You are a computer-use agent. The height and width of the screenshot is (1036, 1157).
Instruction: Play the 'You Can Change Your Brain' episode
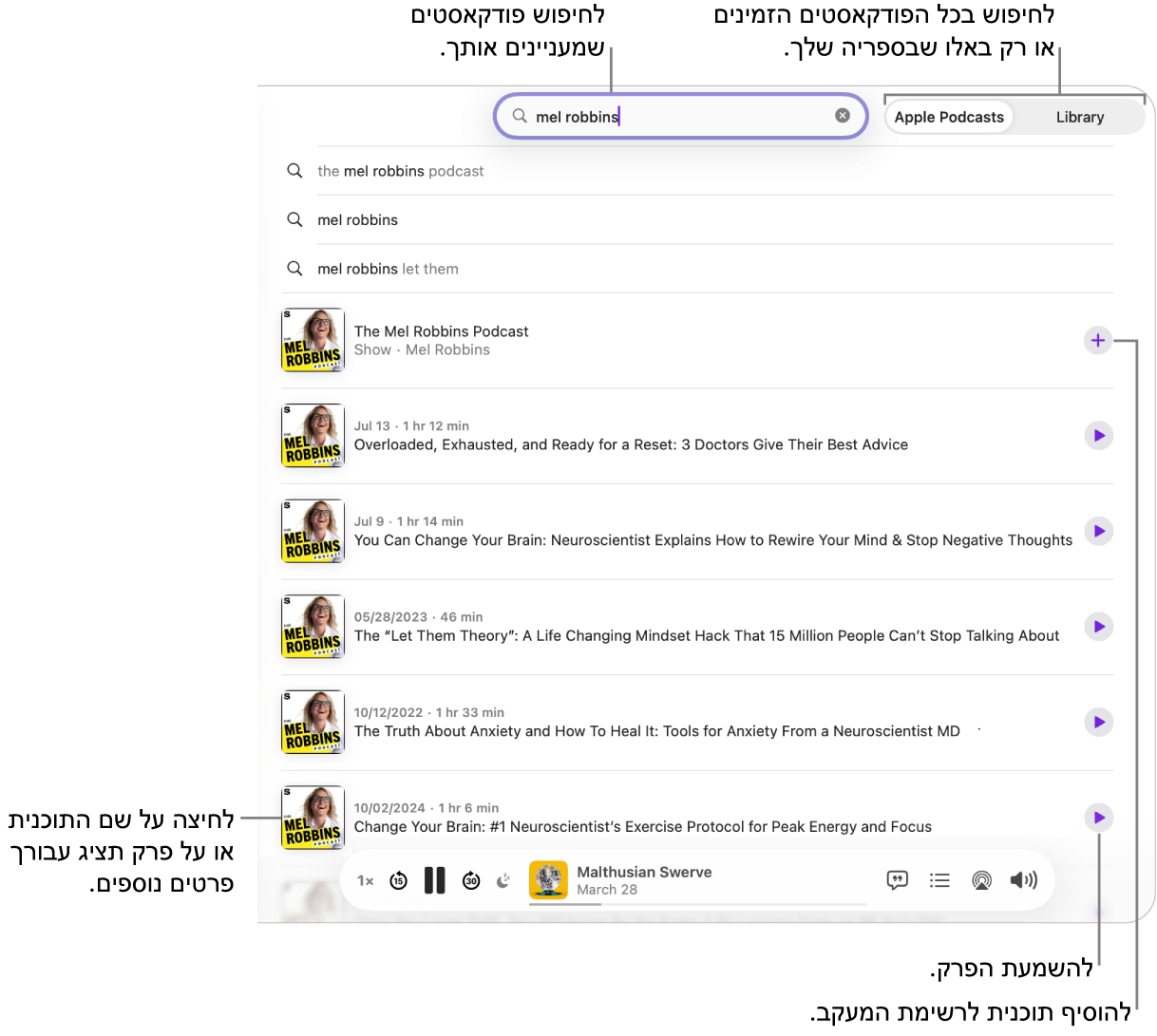coord(1098,531)
